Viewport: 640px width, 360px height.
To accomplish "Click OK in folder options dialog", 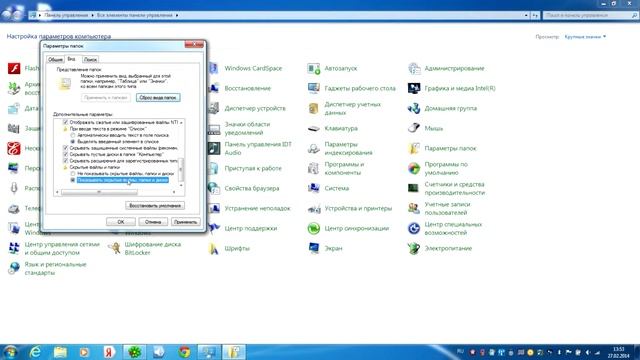I will (x=121, y=222).
